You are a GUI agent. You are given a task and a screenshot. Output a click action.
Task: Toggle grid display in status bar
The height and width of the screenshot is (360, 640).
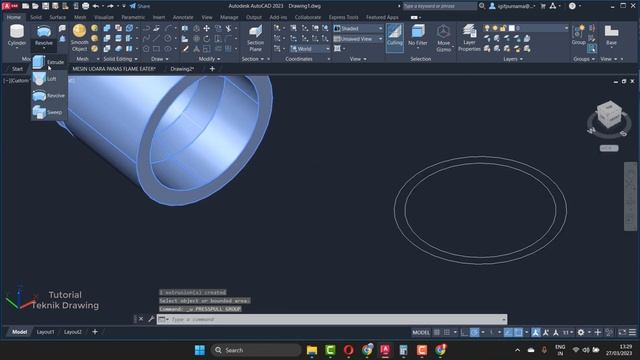tap(437, 332)
